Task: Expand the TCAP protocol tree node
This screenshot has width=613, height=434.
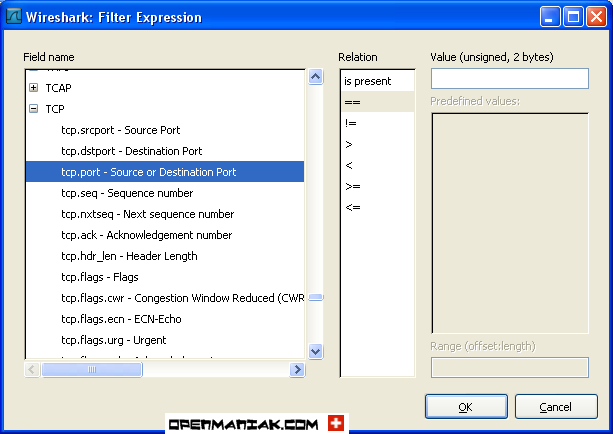Action: coord(34,88)
